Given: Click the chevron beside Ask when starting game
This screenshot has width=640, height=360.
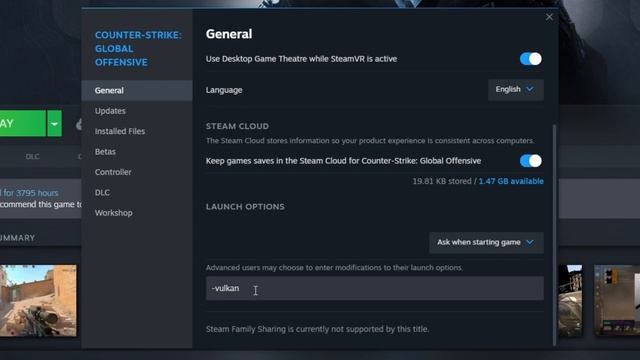Looking at the screenshot, I should click(530, 242).
